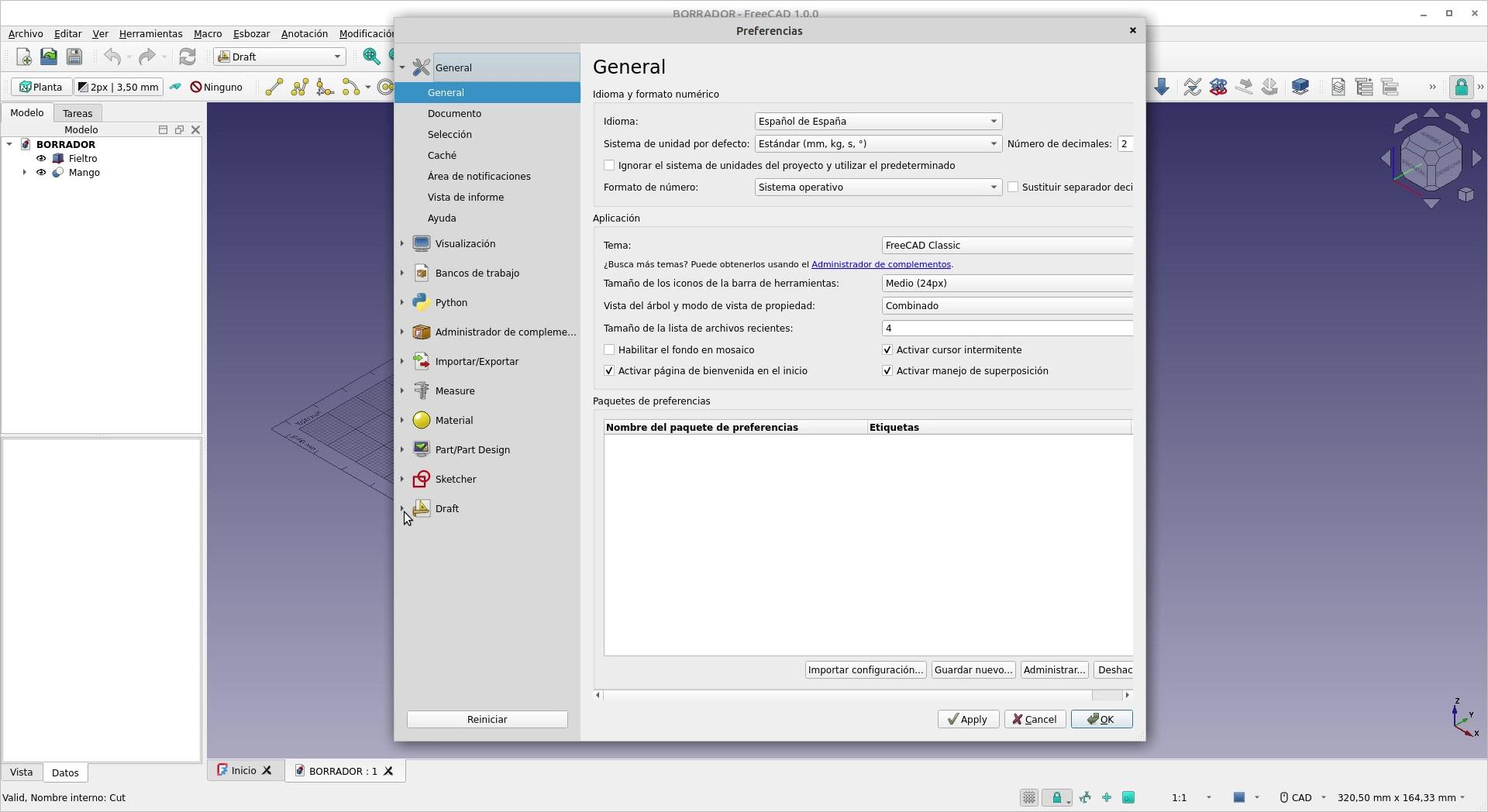
Task: Open the Idioma language dropdown
Action: (x=878, y=122)
